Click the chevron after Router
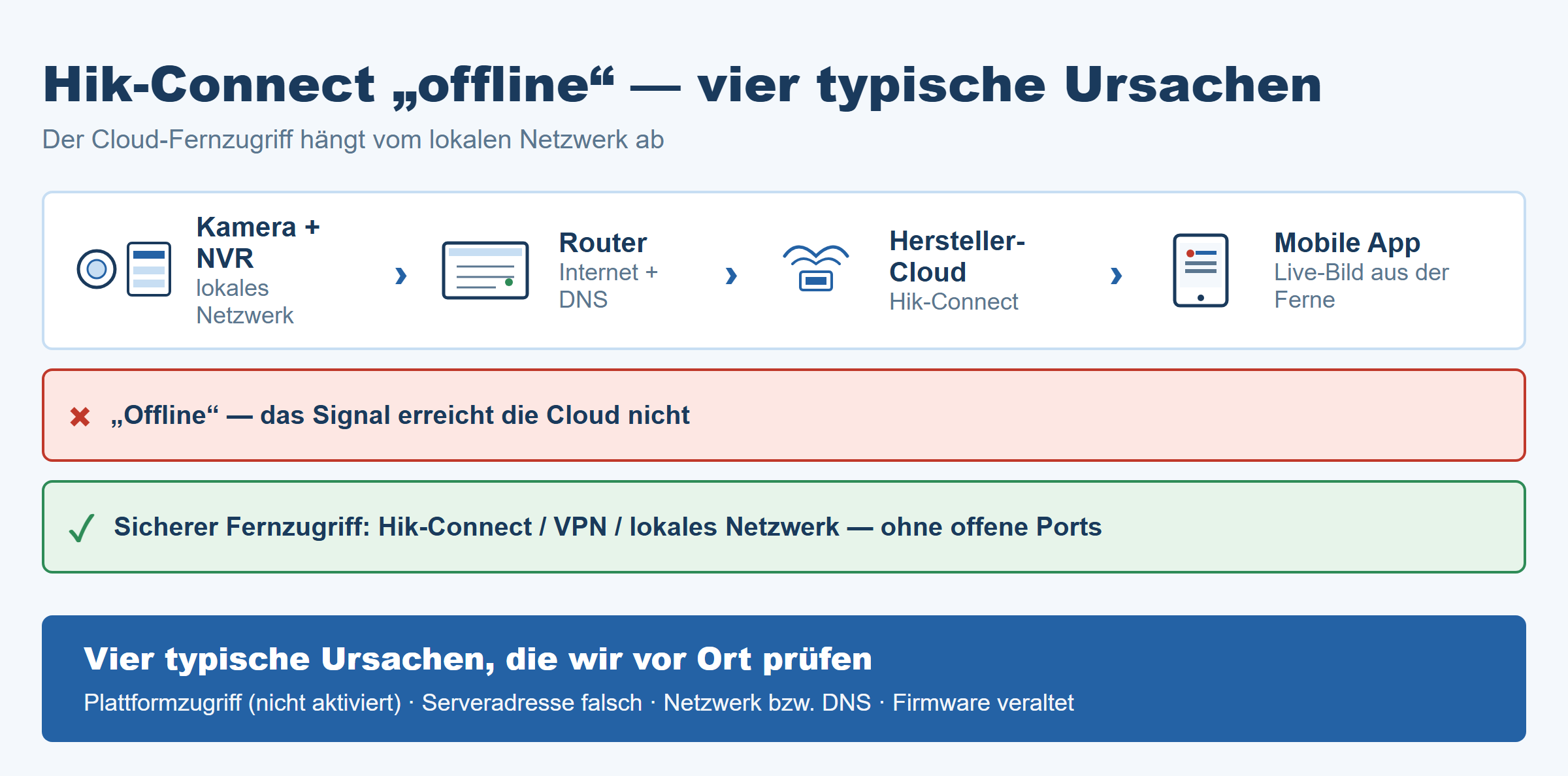 pos(731,276)
